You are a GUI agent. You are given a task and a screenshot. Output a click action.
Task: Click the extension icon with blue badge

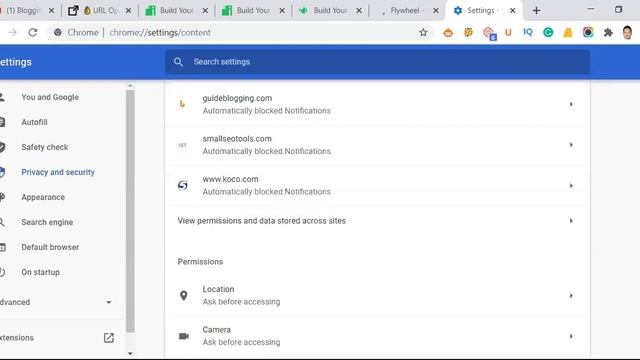click(489, 33)
